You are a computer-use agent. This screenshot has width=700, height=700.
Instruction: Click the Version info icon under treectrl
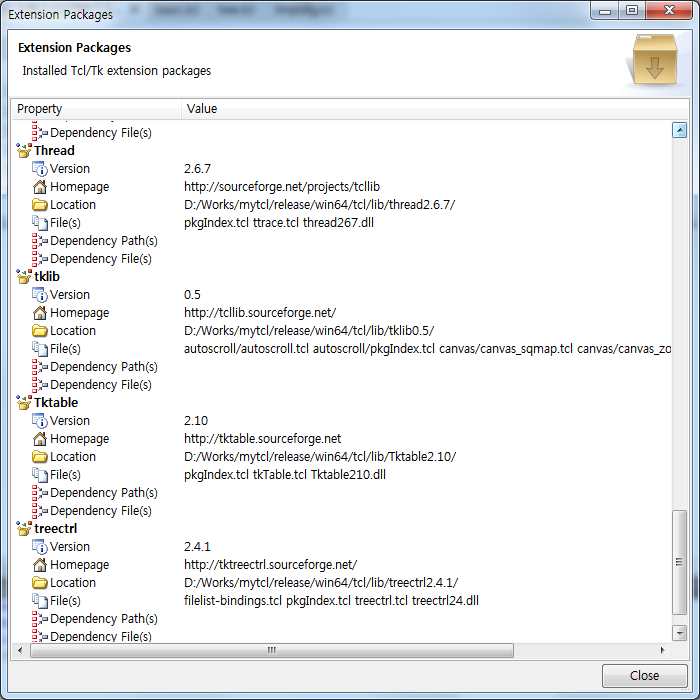coord(40,546)
